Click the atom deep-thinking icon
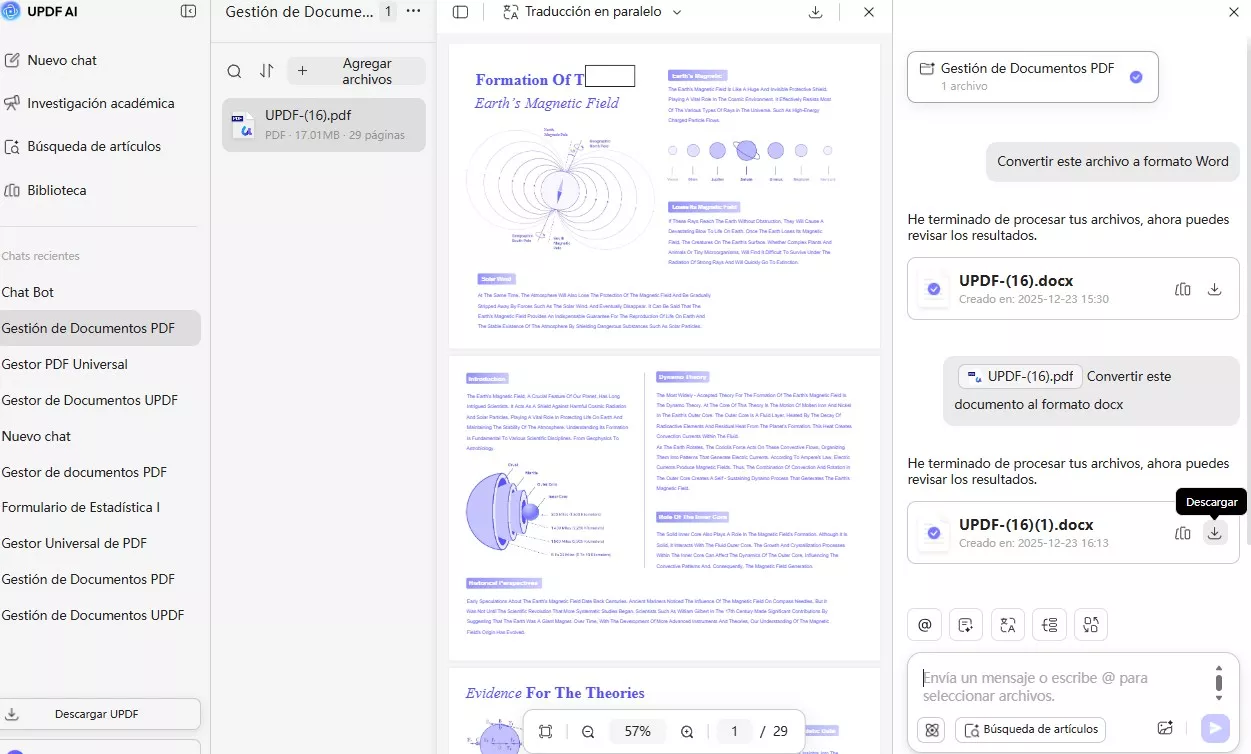The width and height of the screenshot is (1251, 754). (x=932, y=729)
